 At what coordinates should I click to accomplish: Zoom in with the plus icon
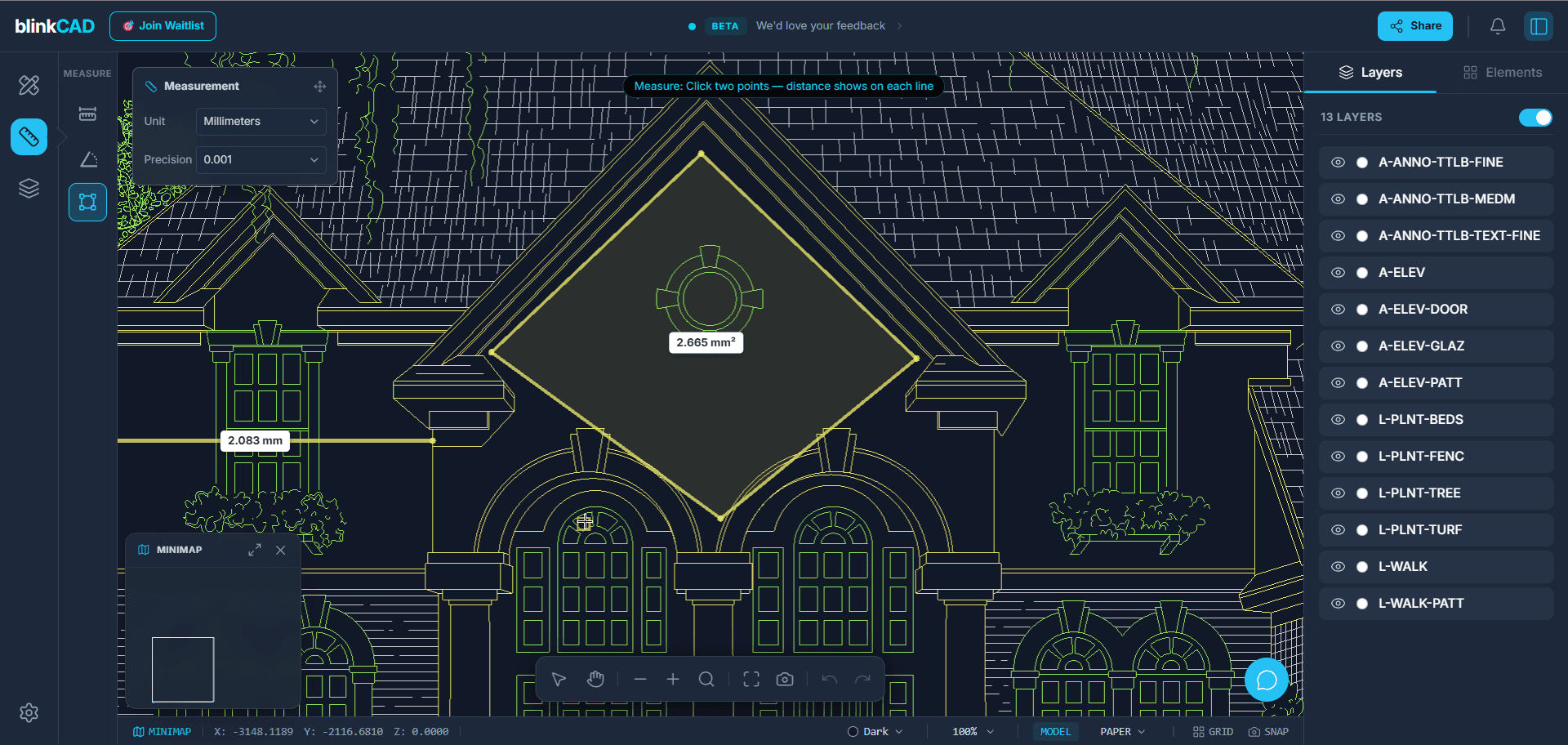click(x=673, y=679)
